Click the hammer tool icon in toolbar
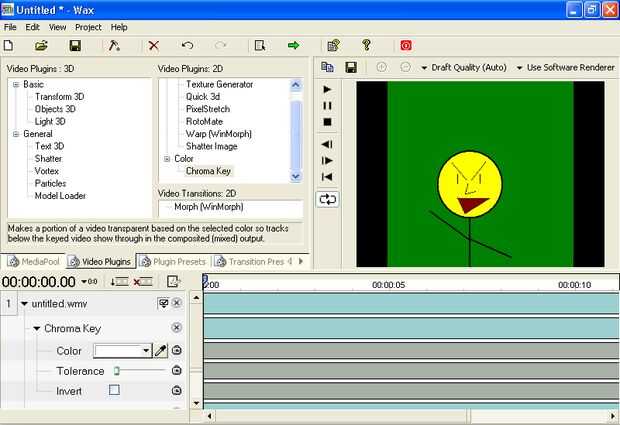620x425 pixels. 114,45
